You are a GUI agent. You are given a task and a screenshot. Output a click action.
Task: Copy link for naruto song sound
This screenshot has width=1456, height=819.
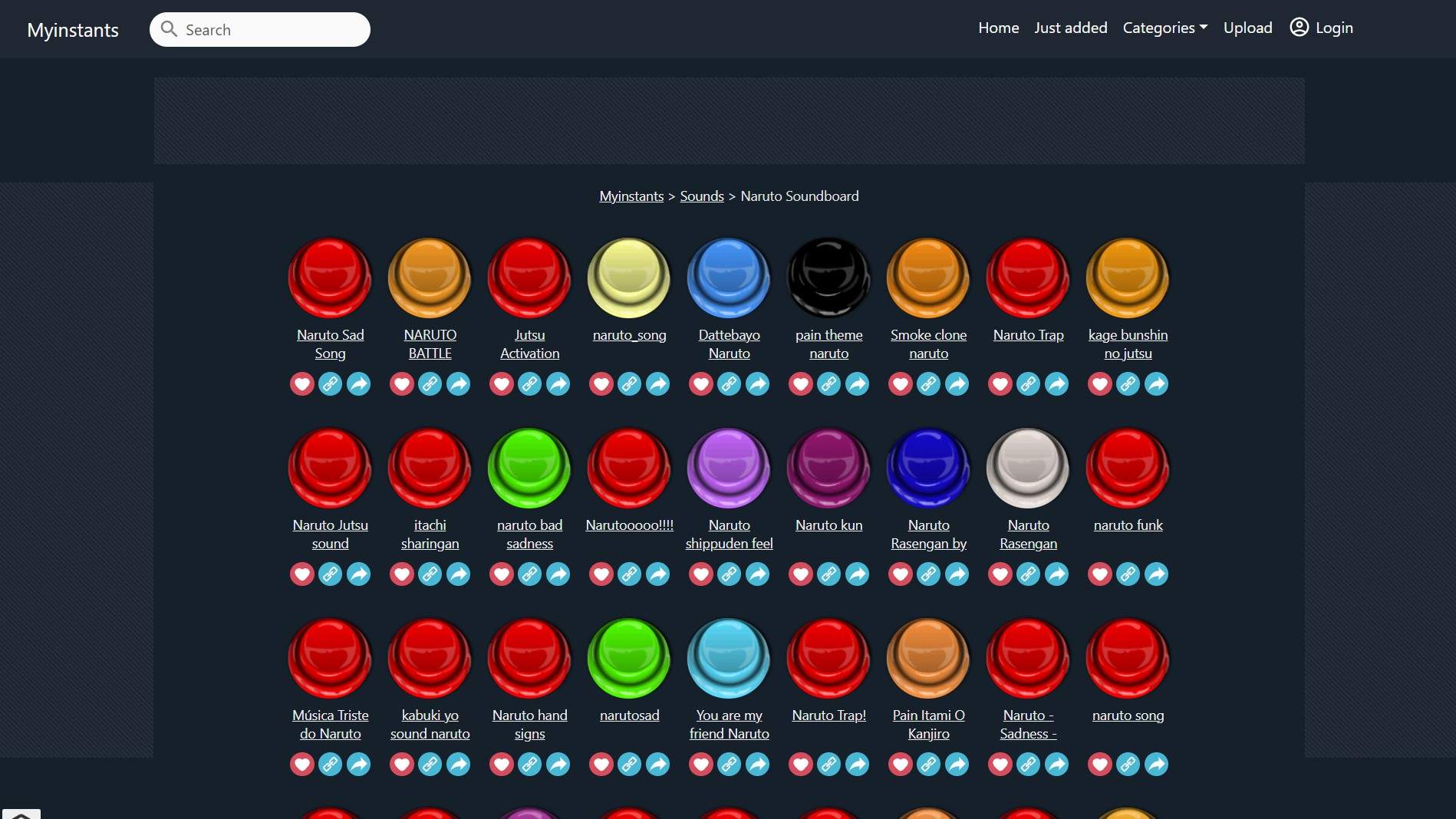coord(1128,764)
